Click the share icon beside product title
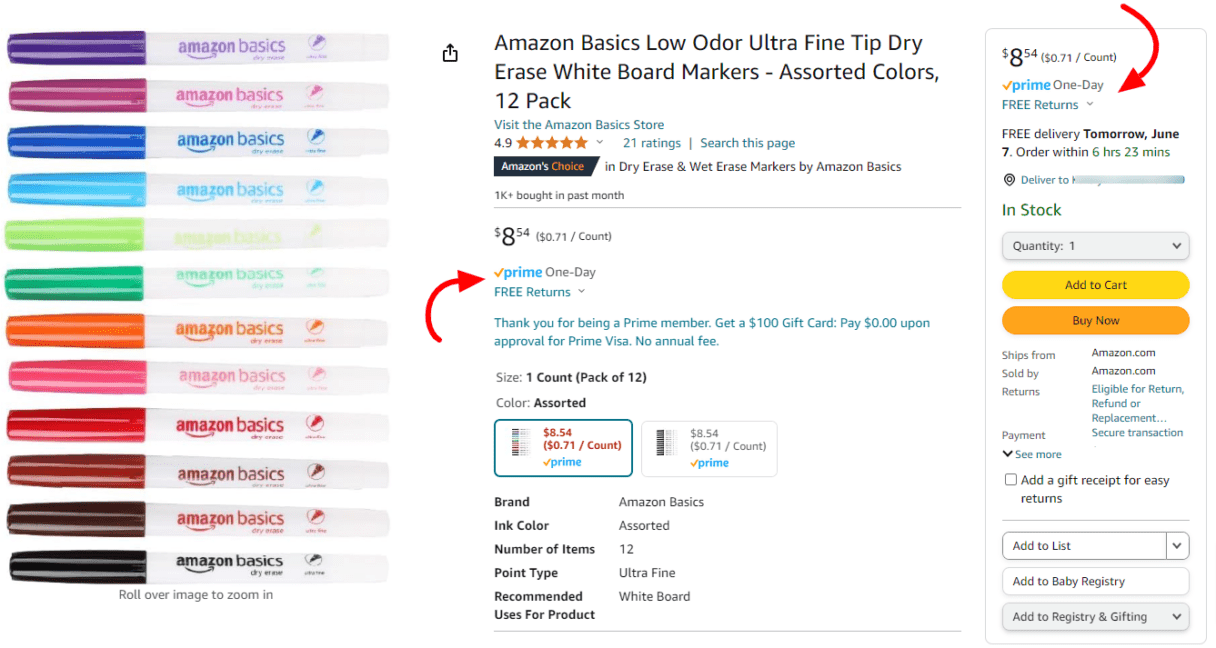This screenshot has height=648, width=1216. (450, 53)
